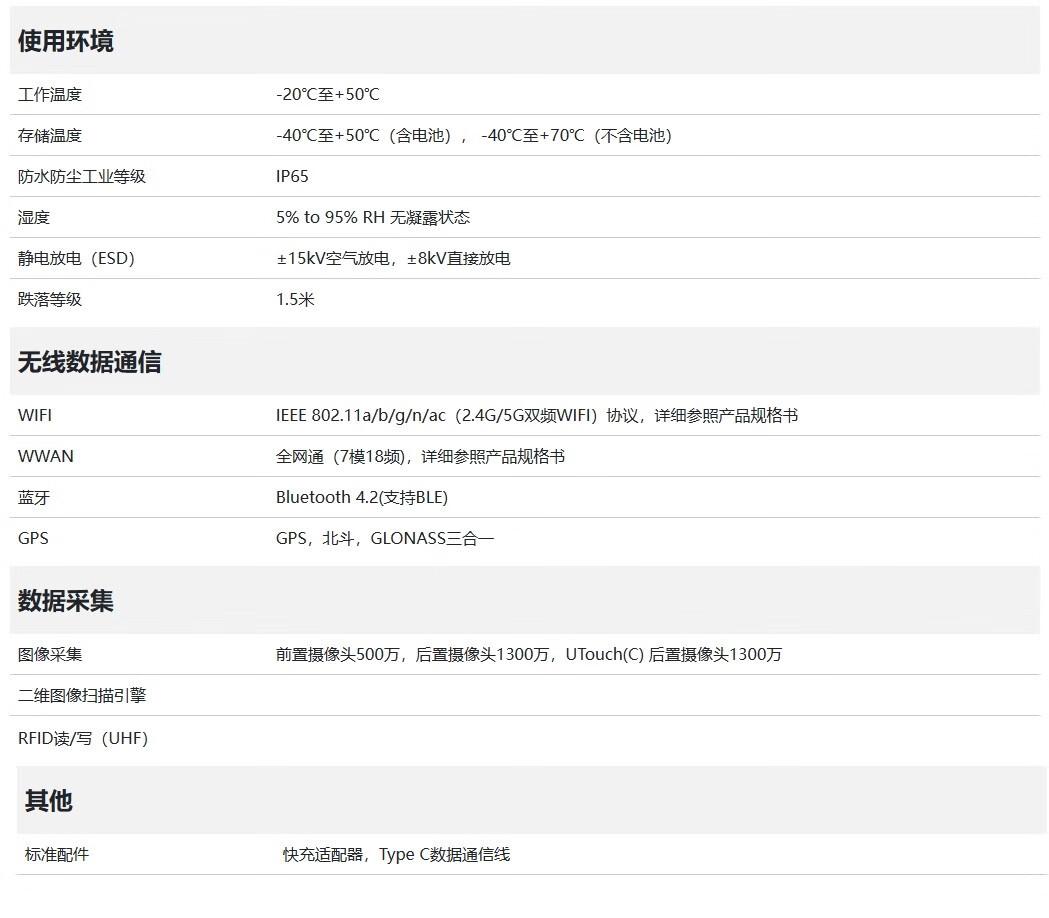This screenshot has width=1049, height=918.
Task: Select the WIFI row label
Action: [x=35, y=416]
